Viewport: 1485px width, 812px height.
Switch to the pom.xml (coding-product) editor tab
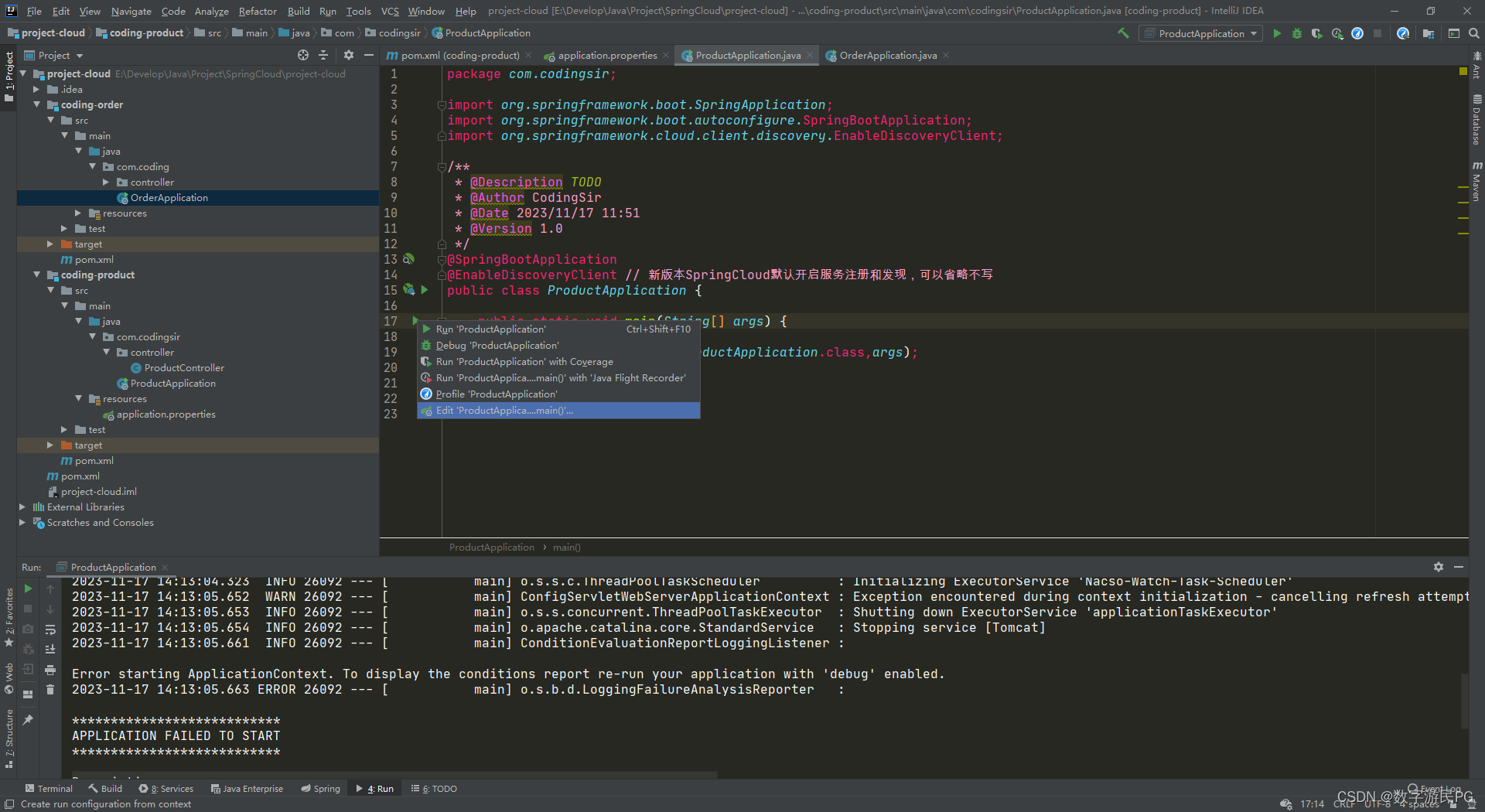(459, 55)
